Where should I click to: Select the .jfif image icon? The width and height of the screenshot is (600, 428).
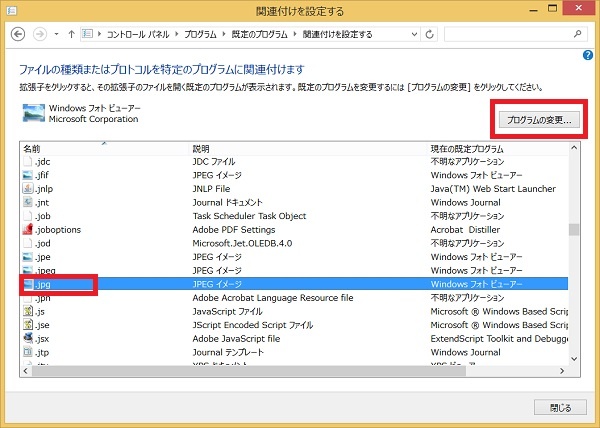point(28,175)
